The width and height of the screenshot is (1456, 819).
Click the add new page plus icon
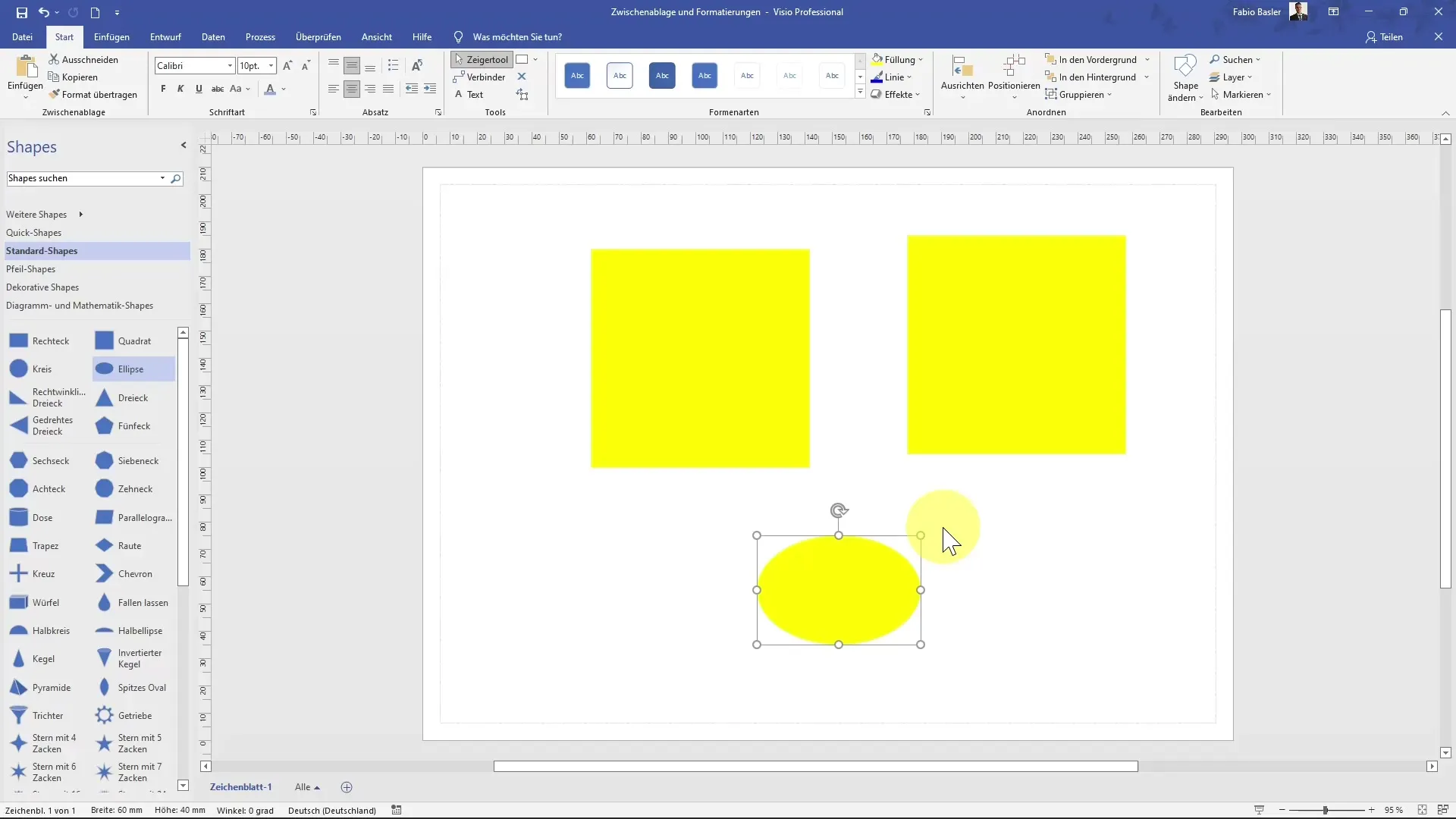click(x=347, y=787)
